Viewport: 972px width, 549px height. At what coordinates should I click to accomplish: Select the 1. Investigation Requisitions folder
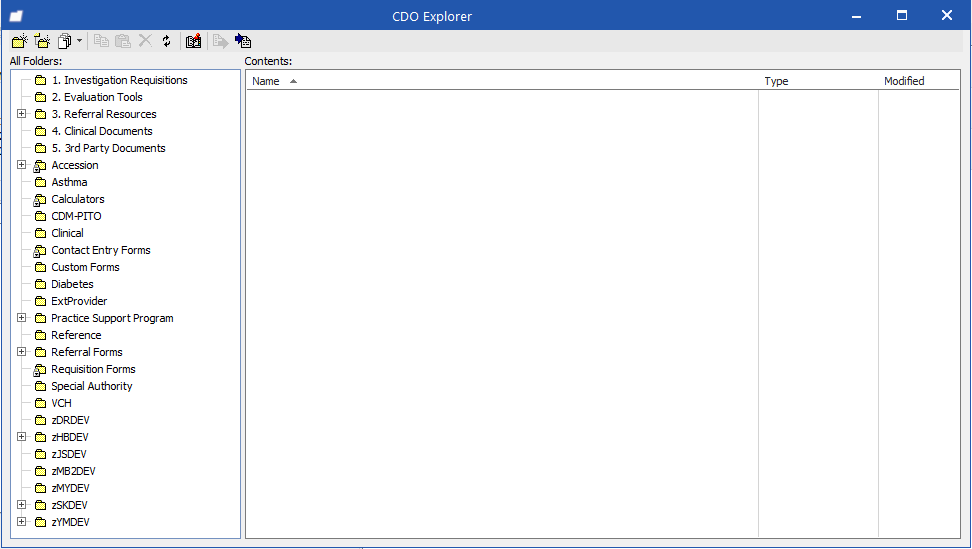coord(119,80)
